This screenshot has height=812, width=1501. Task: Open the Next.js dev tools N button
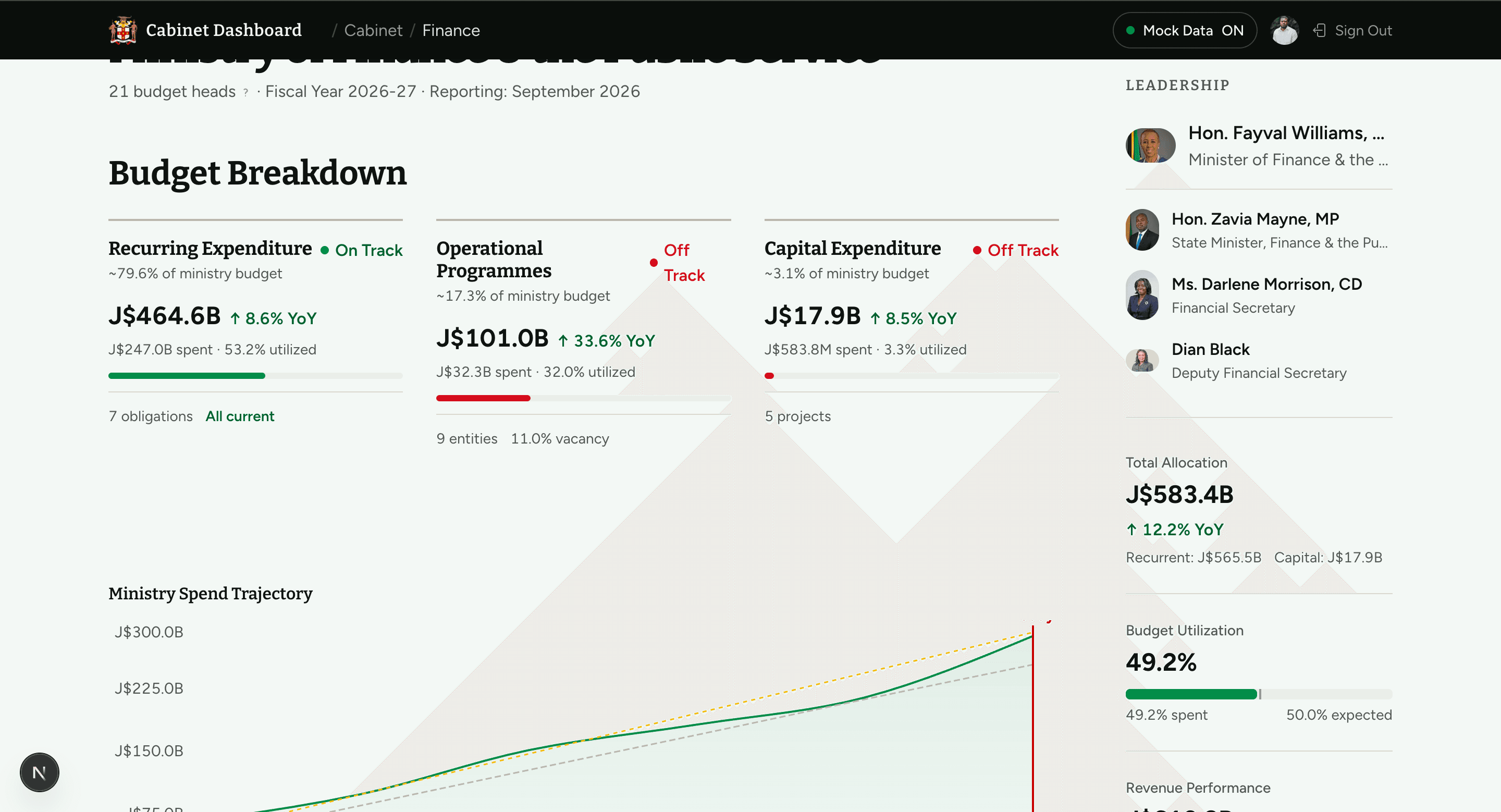point(40,772)
